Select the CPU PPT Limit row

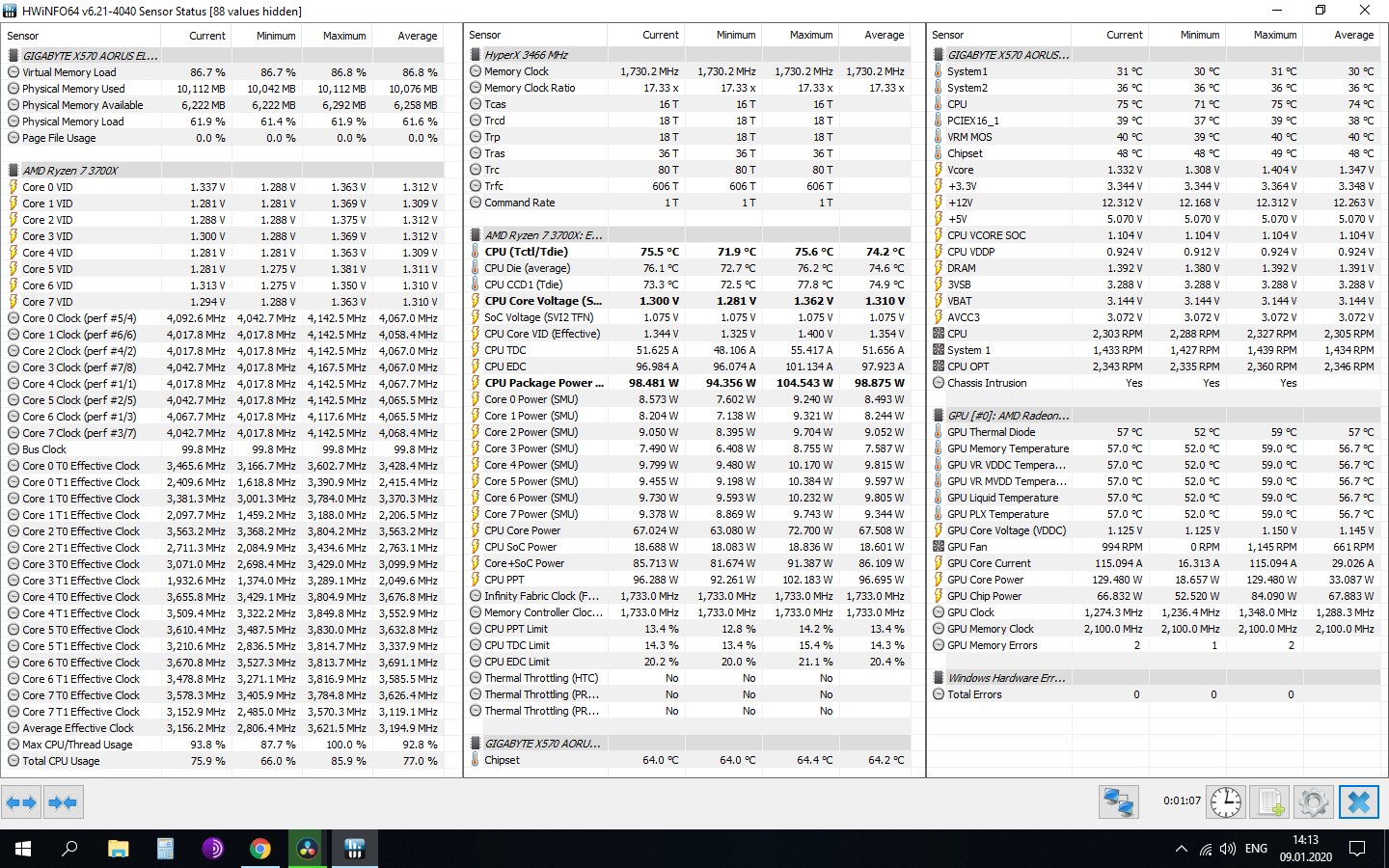click(688, 629)
